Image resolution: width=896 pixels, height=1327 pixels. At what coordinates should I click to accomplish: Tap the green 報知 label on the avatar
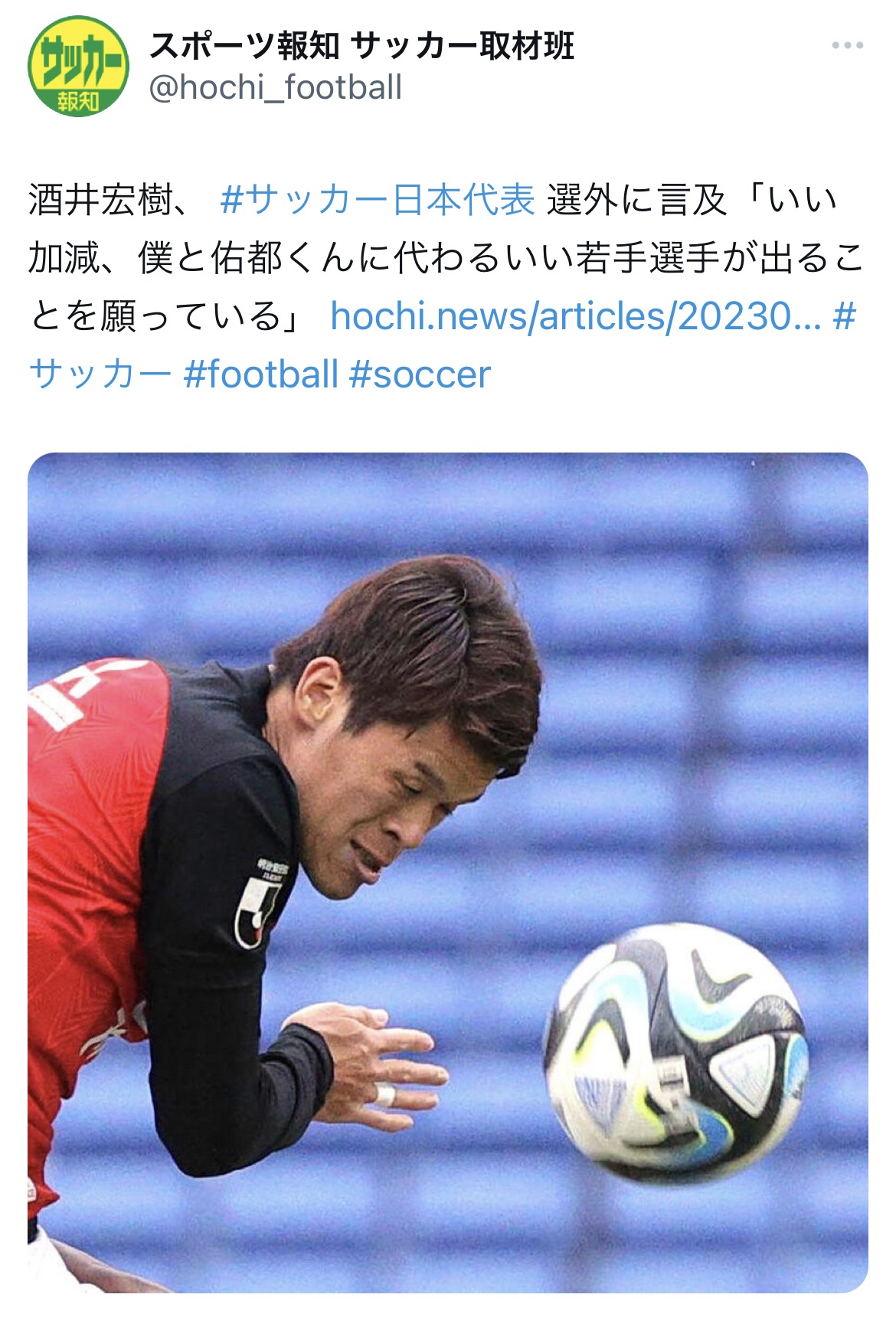point(78,102)
